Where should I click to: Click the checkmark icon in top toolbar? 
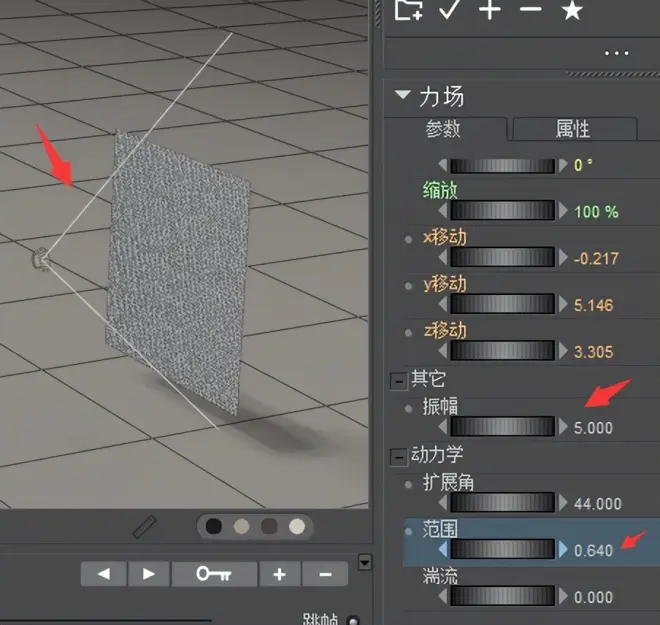pyautogui.click(x=448, y=10)
